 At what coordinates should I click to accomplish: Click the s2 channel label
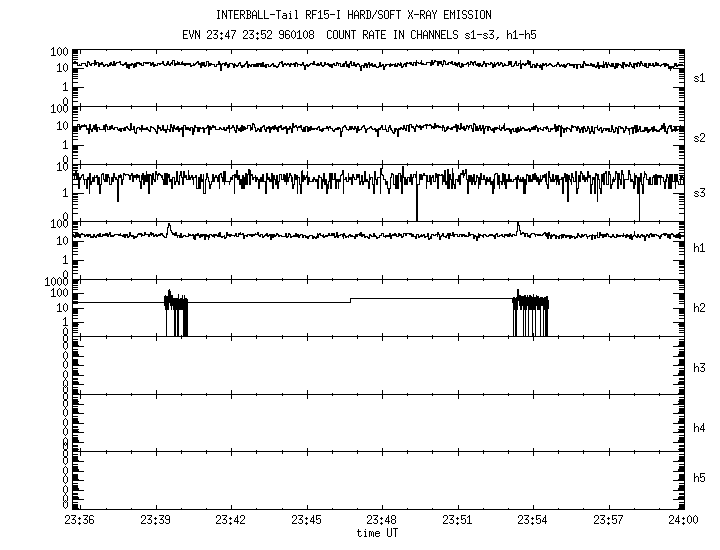pos(700,135)
